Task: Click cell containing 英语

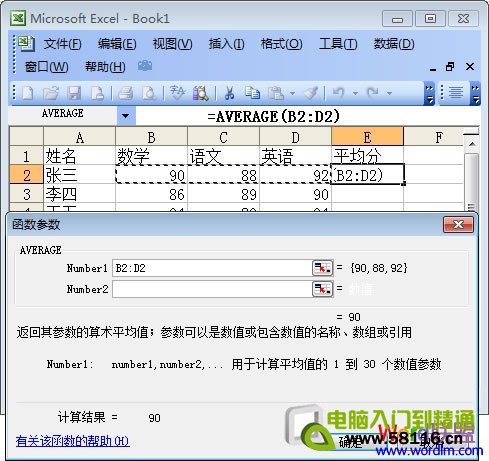Action: (295, 156)
